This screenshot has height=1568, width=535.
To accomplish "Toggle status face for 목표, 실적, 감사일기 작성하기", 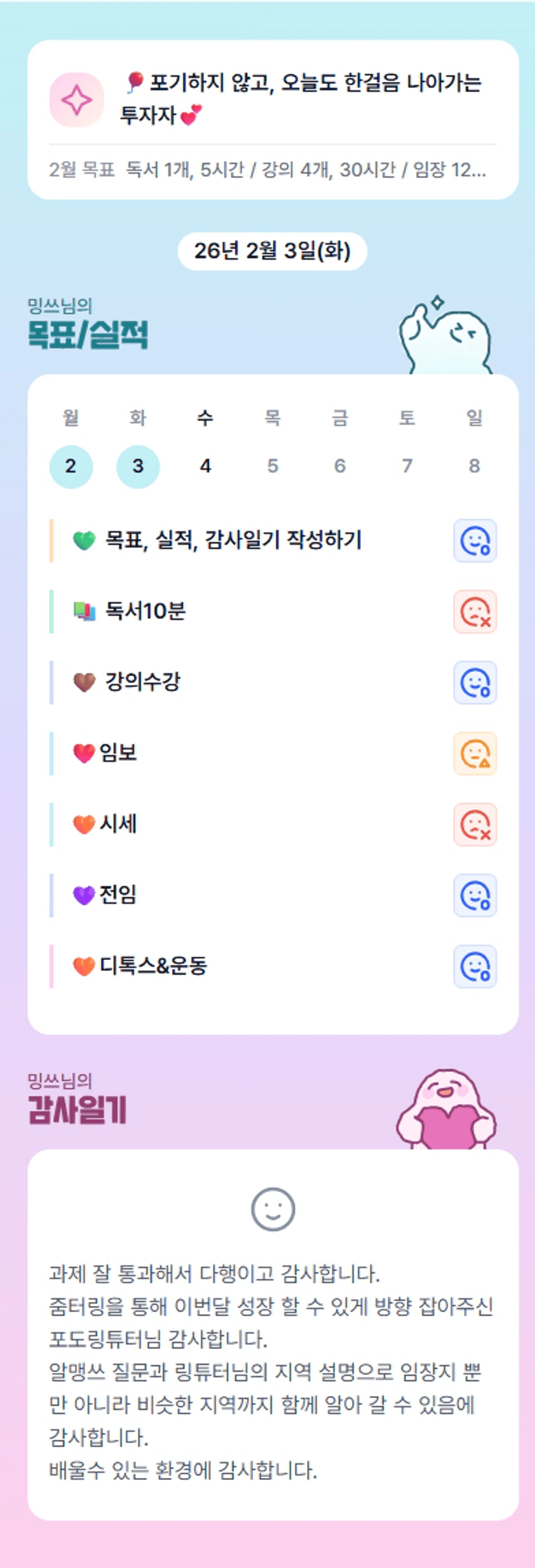I will pos(475,541).
